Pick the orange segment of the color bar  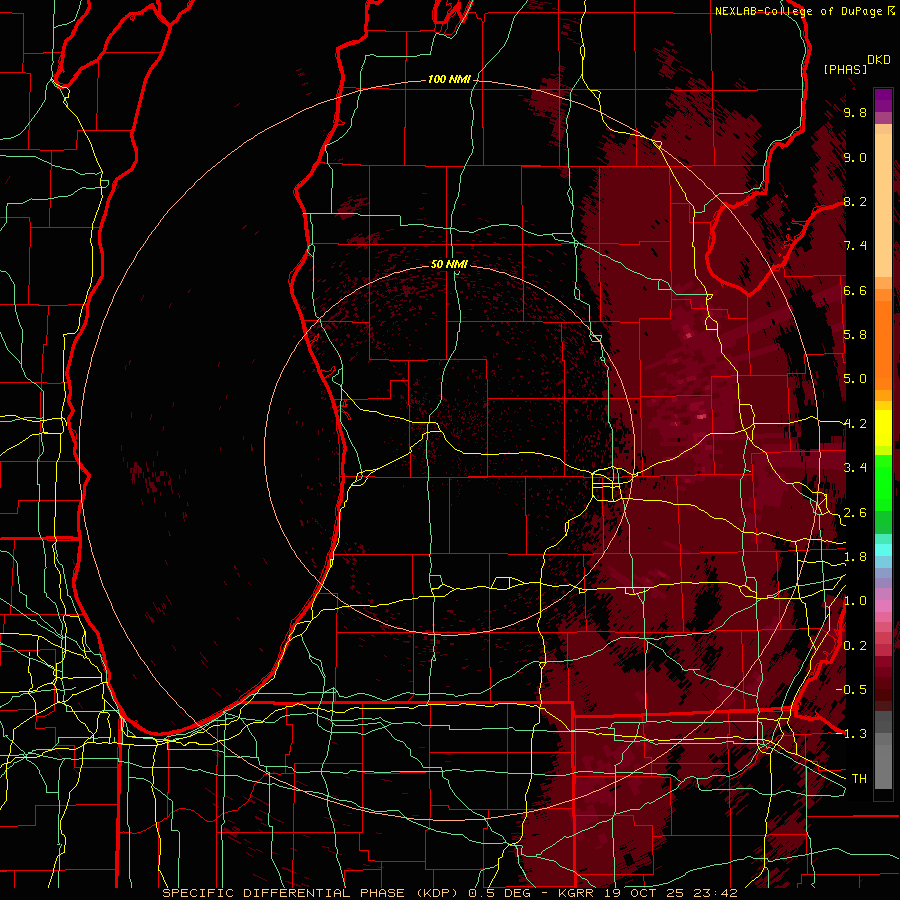[883, 344]
